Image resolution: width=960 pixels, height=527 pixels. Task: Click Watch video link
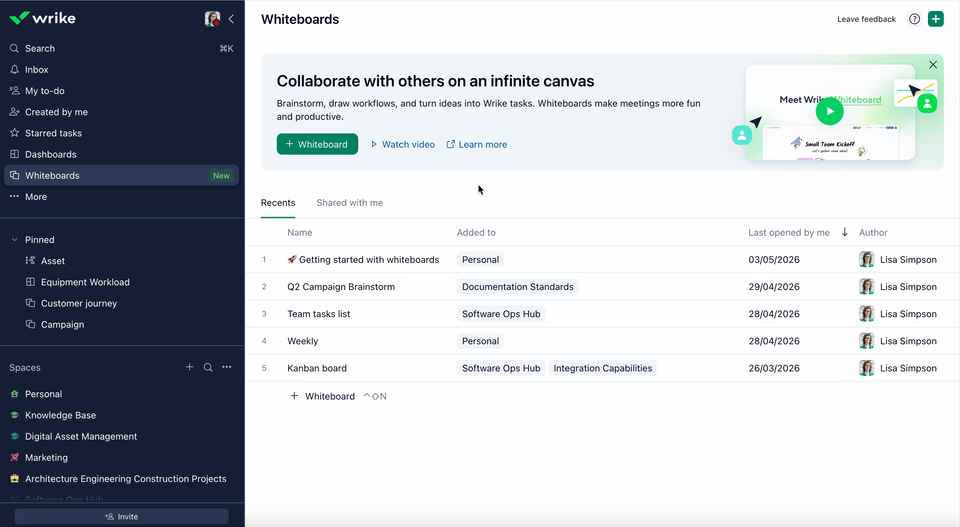403,144
